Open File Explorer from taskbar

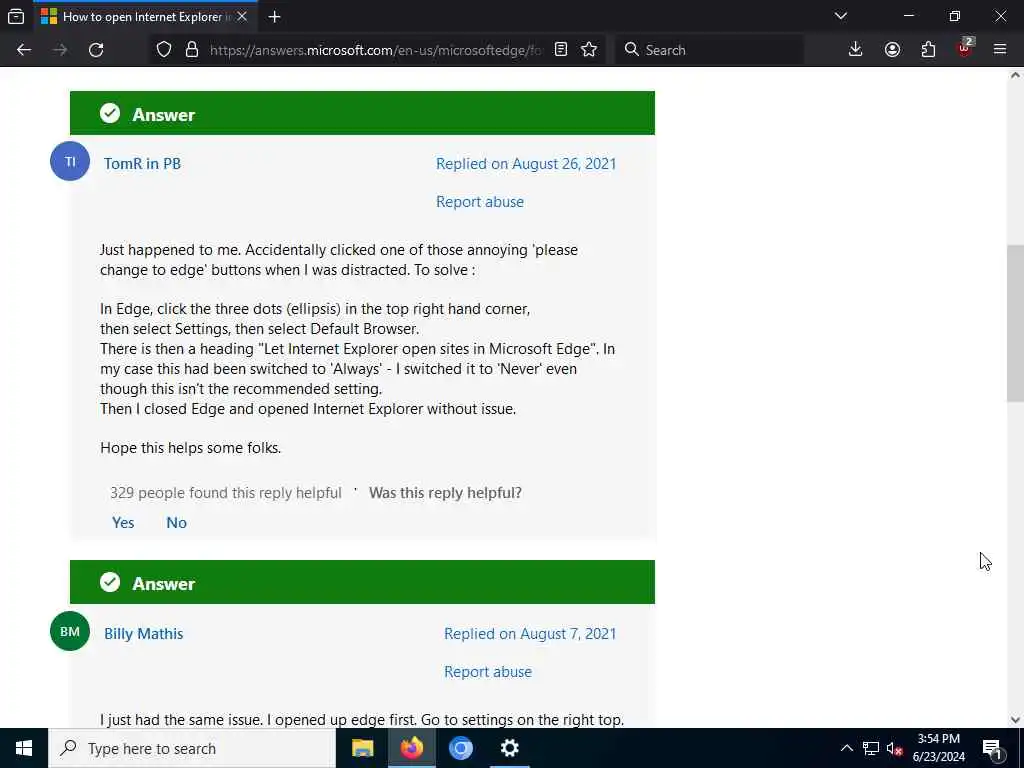pos(362,748)
